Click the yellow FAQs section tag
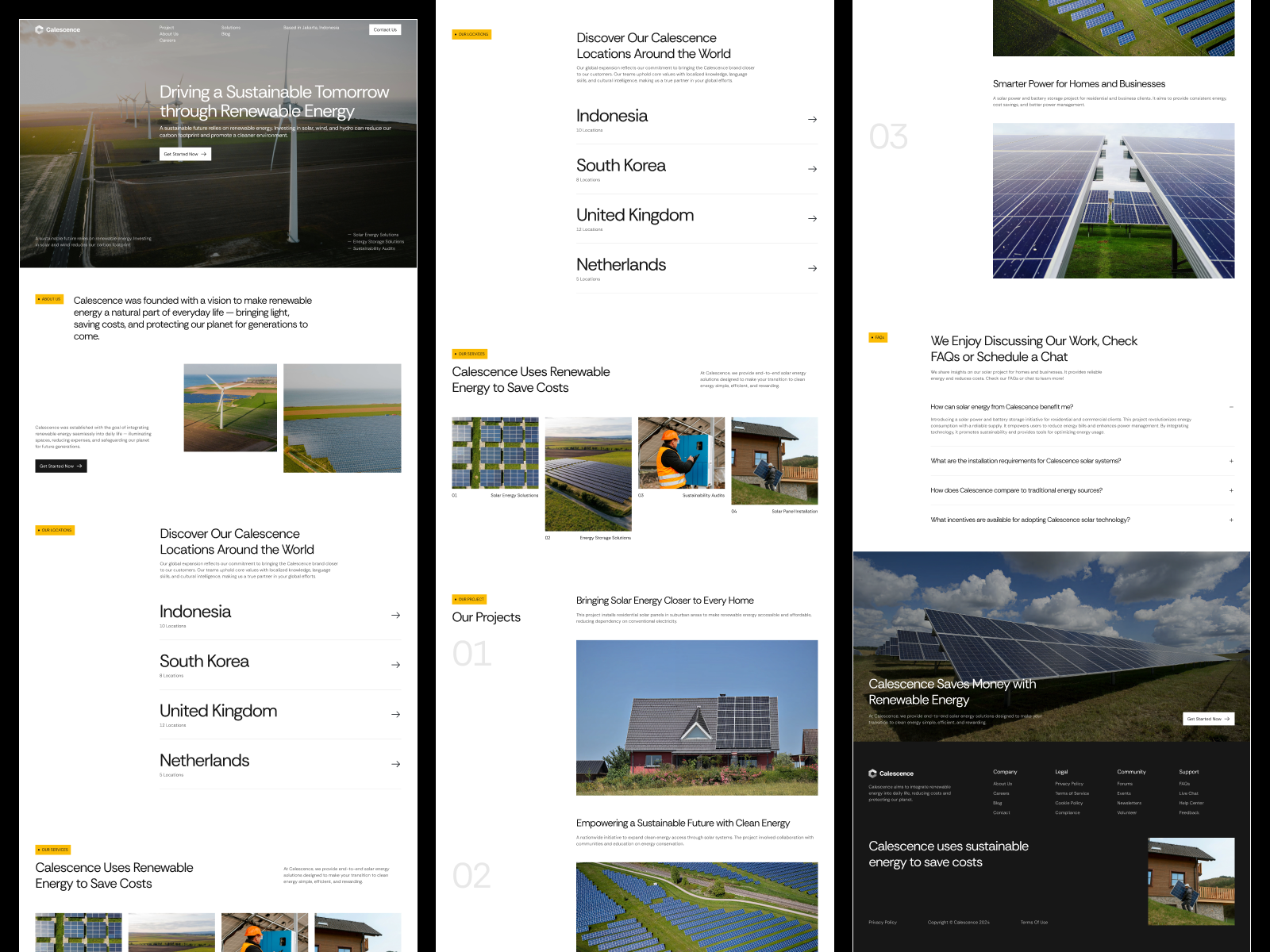The height and width of the screenshot is (952, 1270). coord(878,338)
